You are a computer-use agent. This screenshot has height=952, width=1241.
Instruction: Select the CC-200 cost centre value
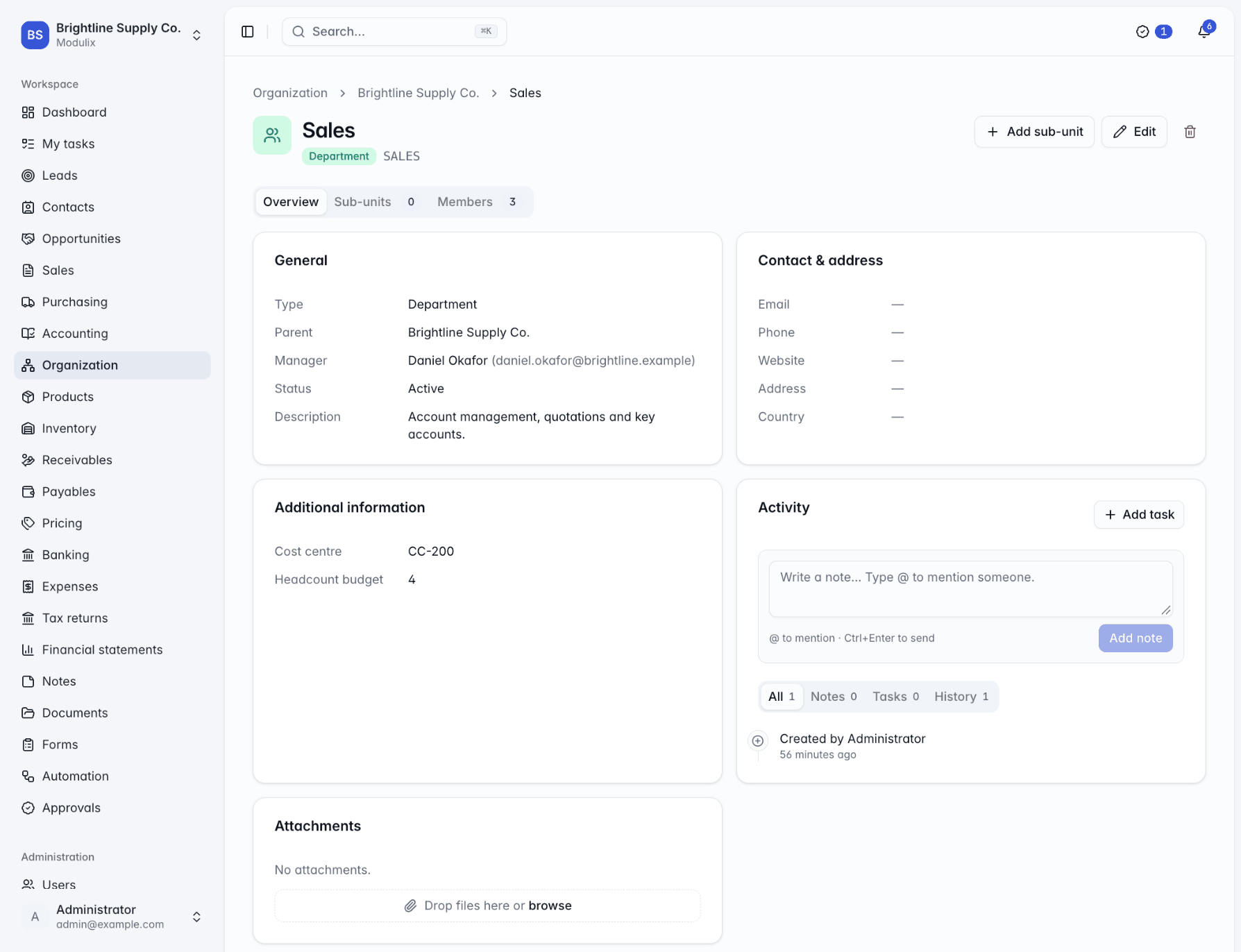(431, 552)
